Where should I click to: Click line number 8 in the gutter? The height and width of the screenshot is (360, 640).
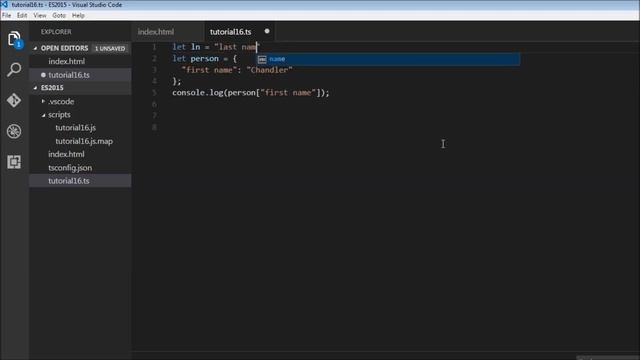point(154,127)
